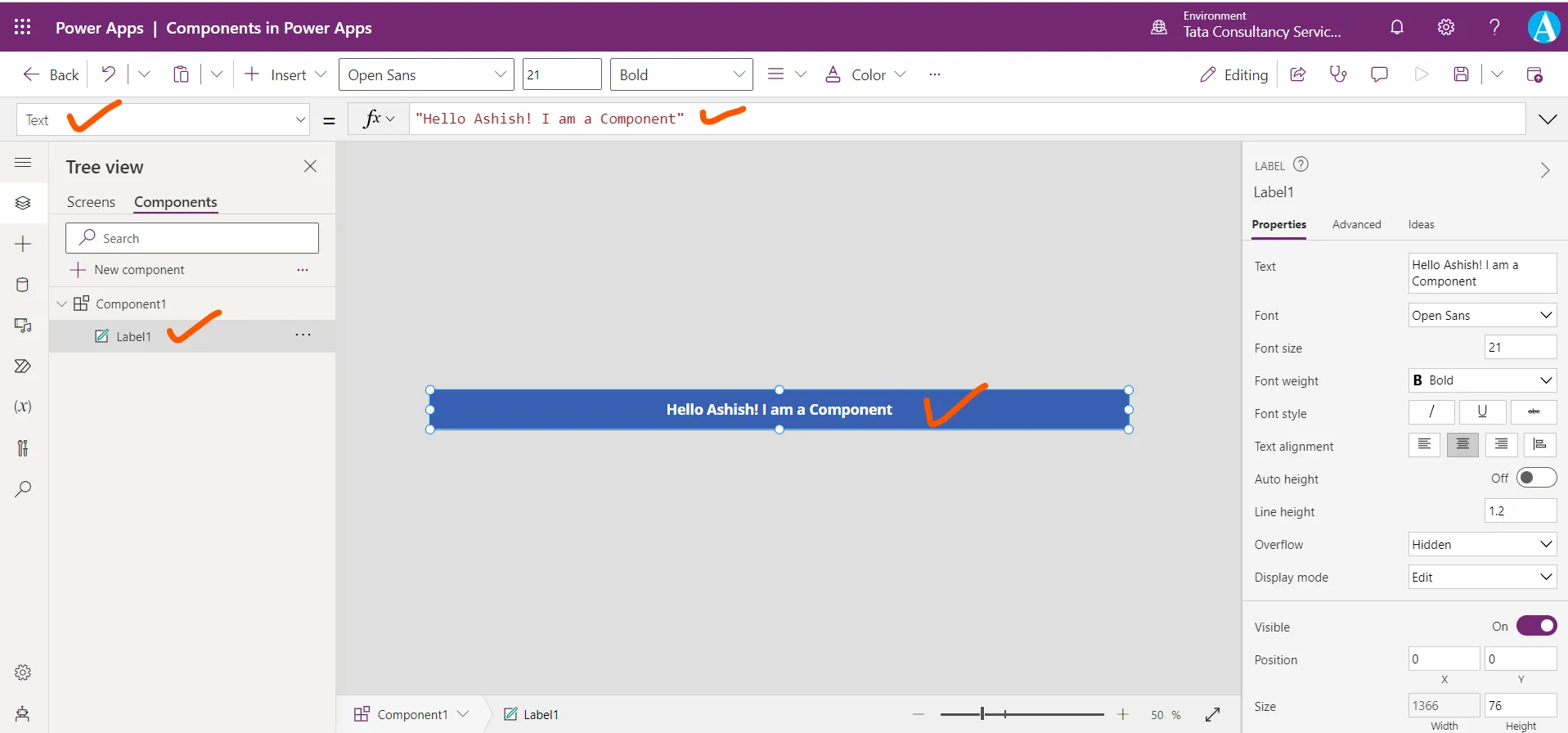Click the Share icon

[x=1298, y=74]
